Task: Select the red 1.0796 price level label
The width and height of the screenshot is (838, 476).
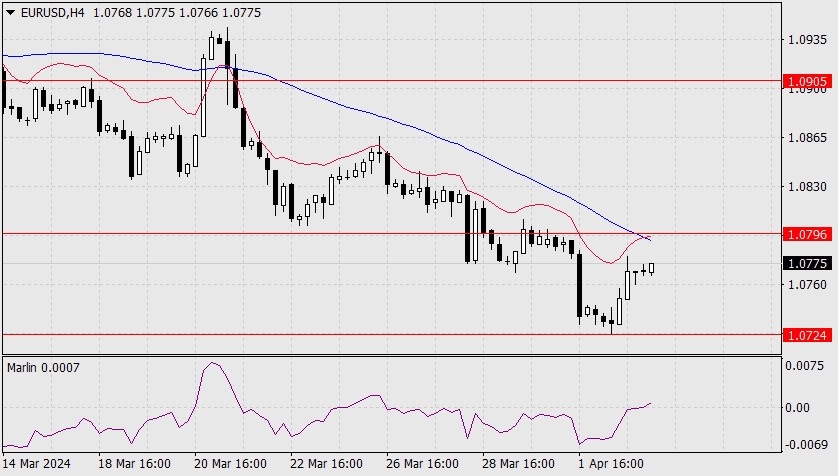Action: [807, 234]
